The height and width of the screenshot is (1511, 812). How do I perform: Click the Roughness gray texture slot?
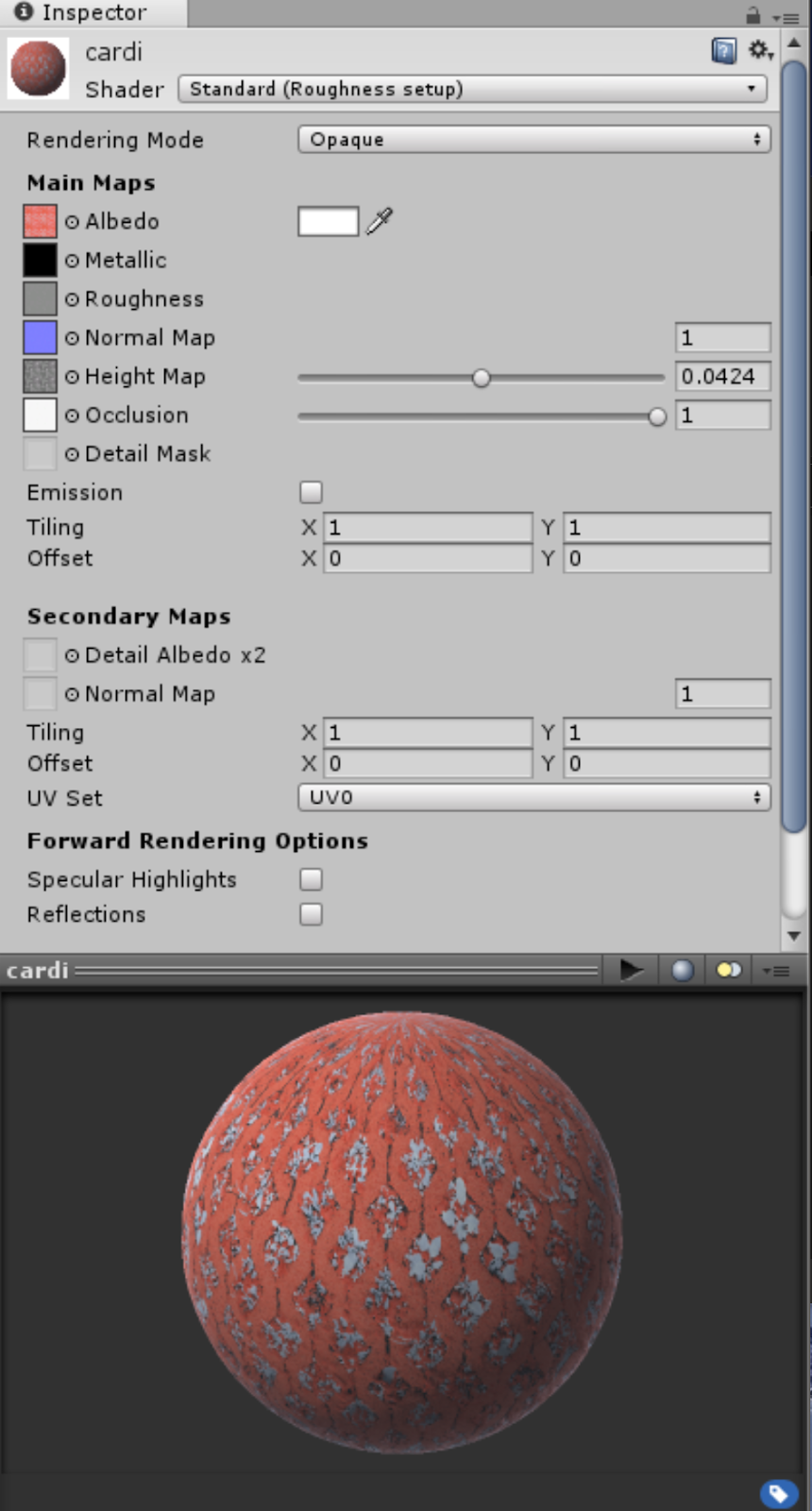click(x=40, y=298)
